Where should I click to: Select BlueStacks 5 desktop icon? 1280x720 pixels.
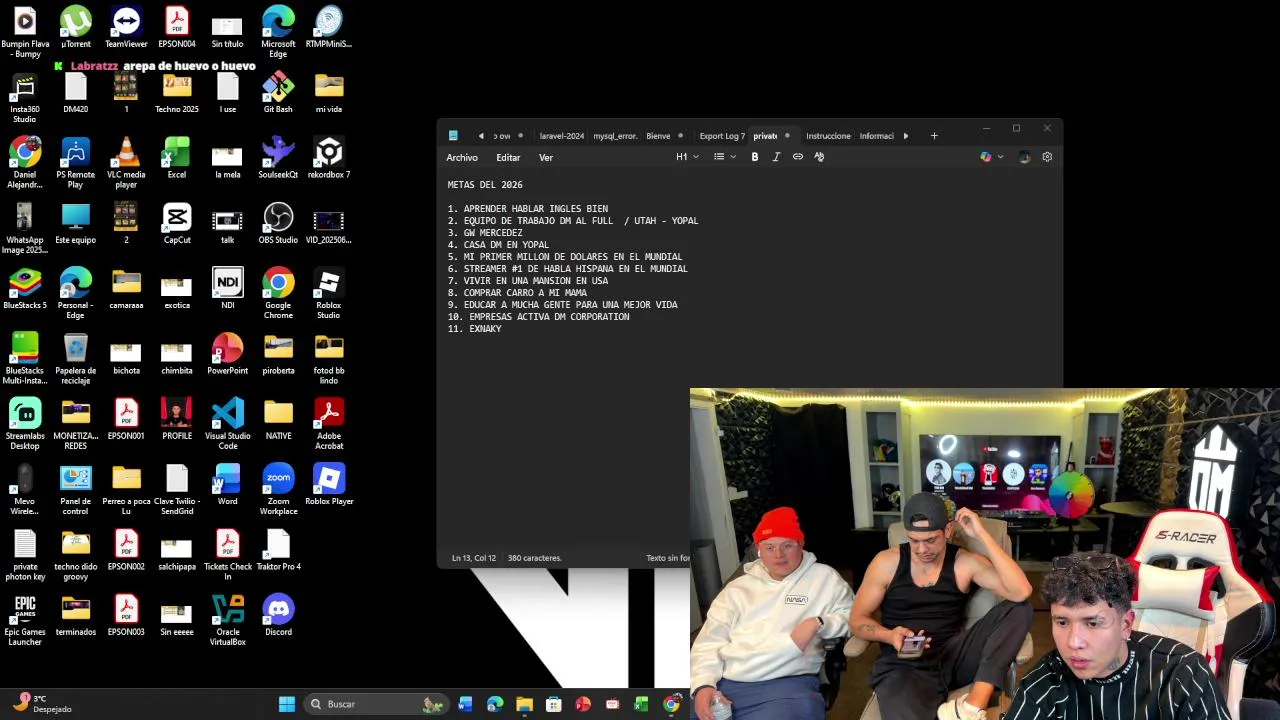[x=25, y=289]
